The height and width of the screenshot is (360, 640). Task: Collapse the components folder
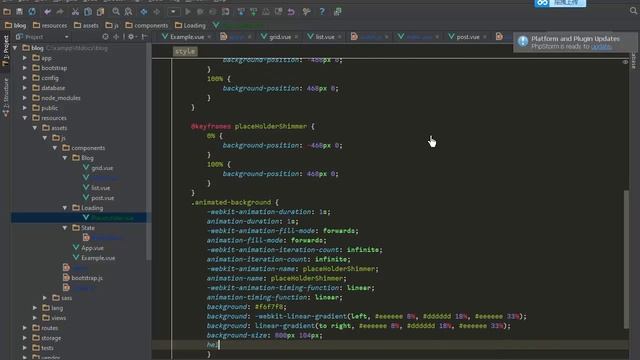click(x=55, y=148)
